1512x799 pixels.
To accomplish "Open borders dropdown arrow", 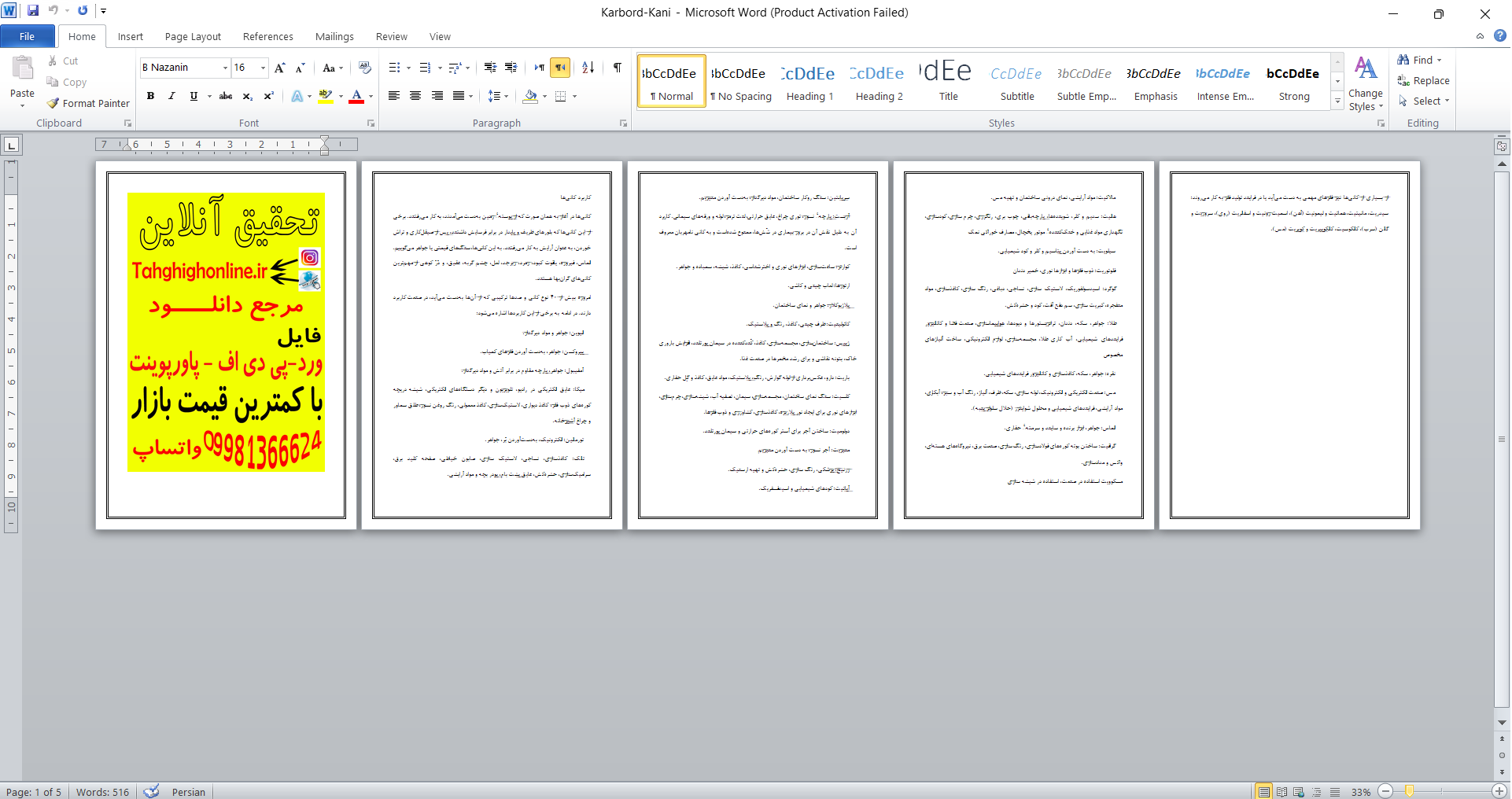I will (x=575, y=96).
